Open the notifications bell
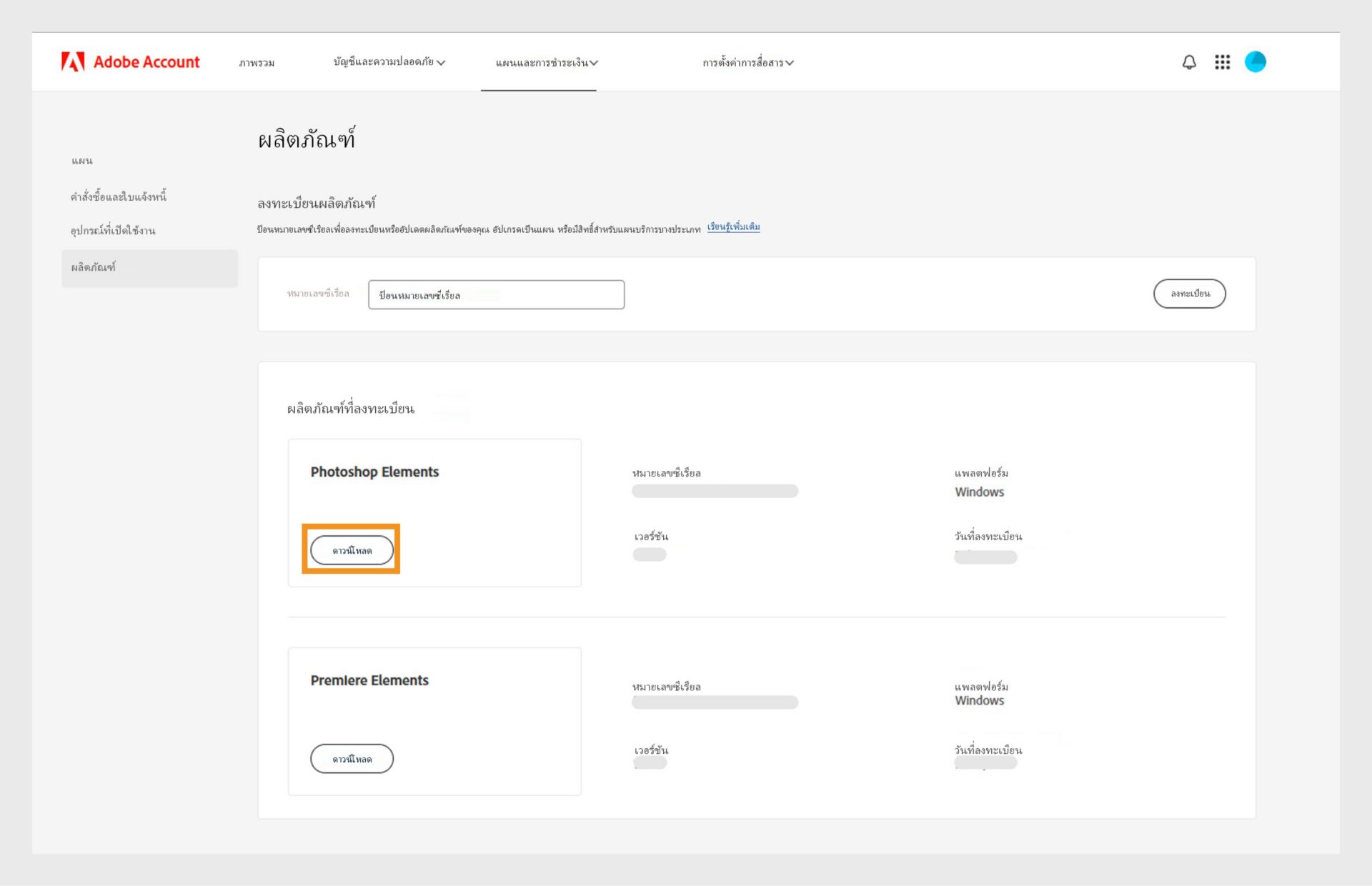 [1189, 62]
